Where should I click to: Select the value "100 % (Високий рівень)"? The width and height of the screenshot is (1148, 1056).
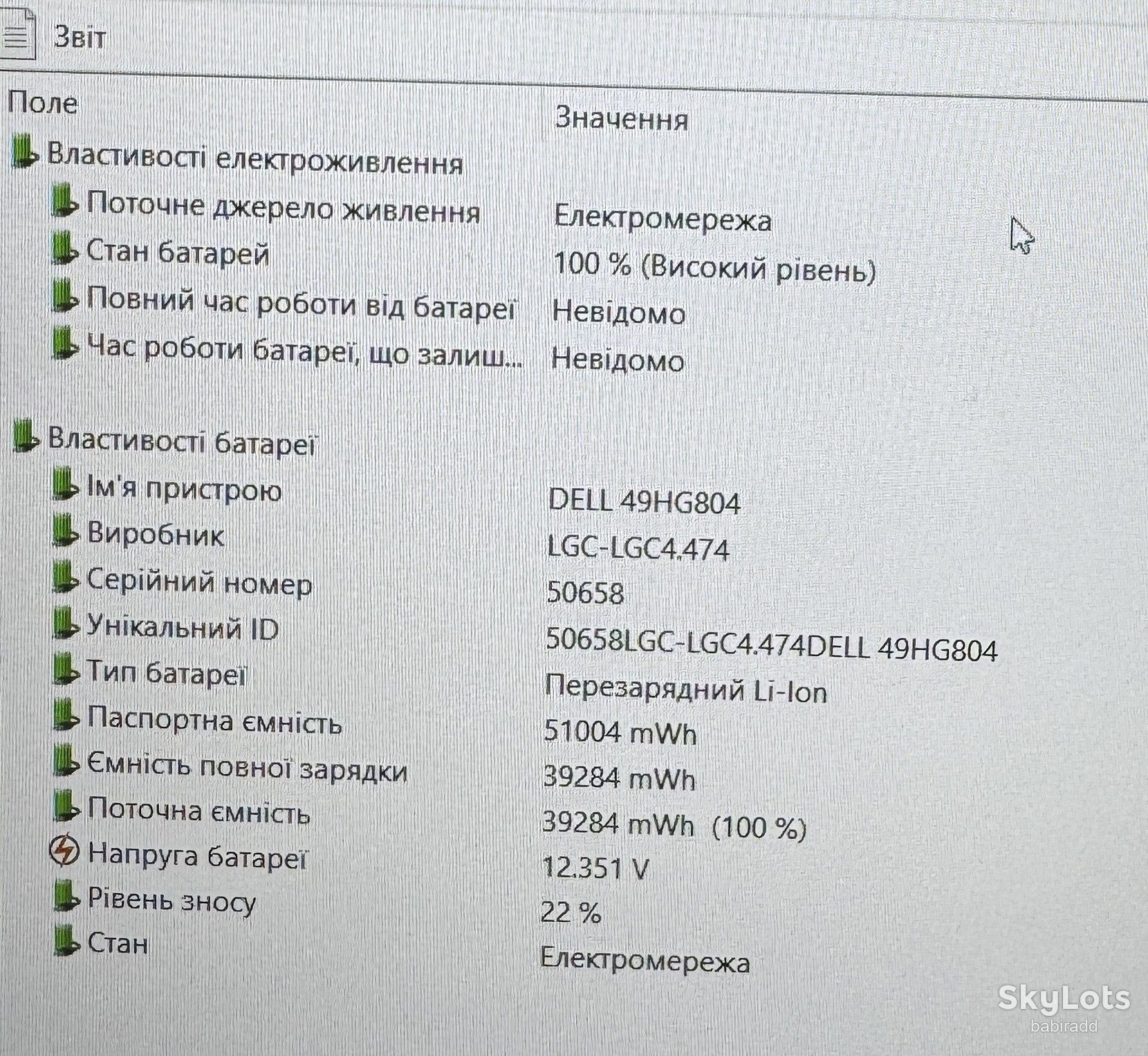pyautogui.click(x=714, y=266)
